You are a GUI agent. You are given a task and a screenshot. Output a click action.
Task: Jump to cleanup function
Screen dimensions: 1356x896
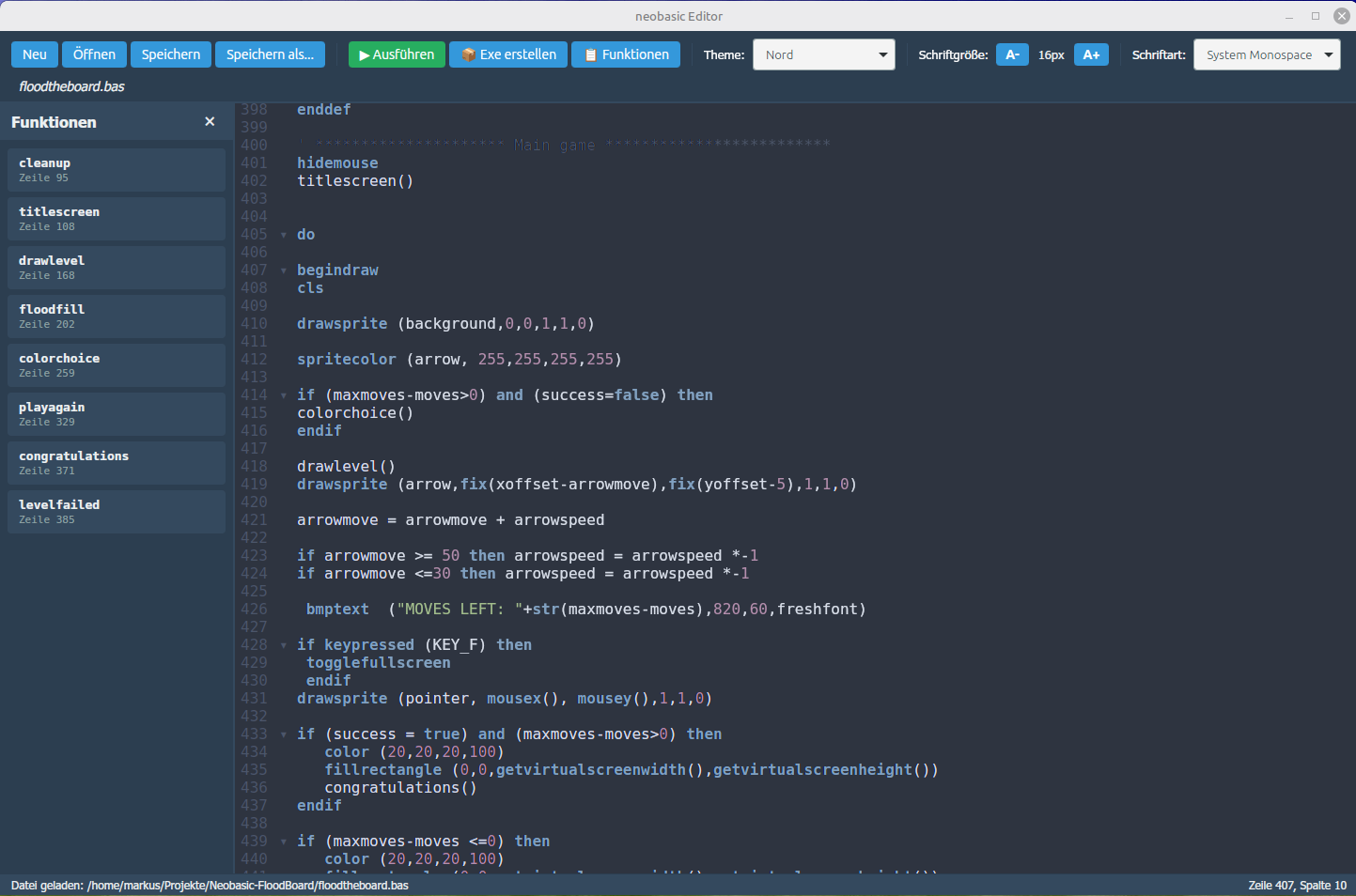(x=117, y=170)
